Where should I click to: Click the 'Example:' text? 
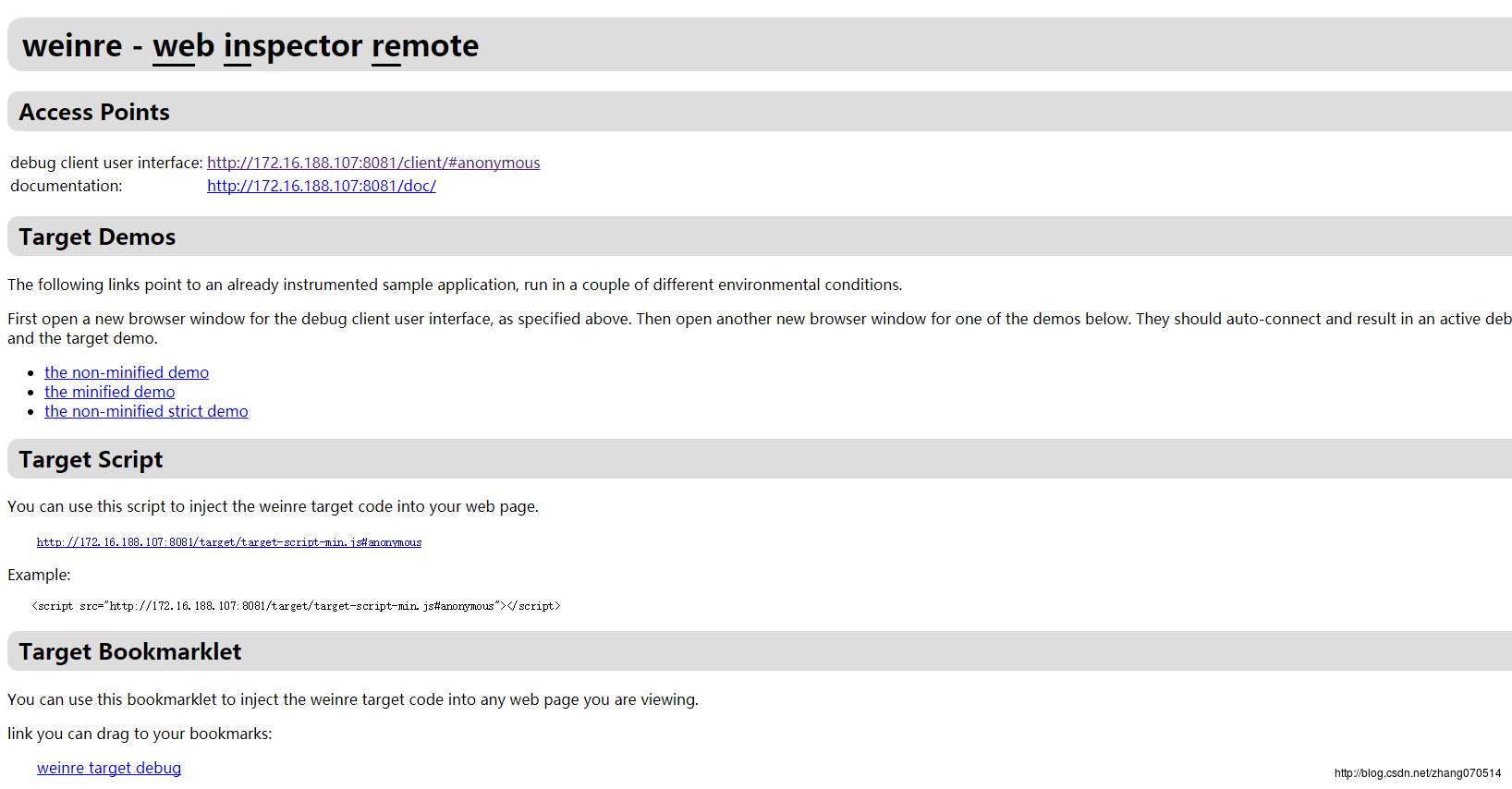point(39,575)
